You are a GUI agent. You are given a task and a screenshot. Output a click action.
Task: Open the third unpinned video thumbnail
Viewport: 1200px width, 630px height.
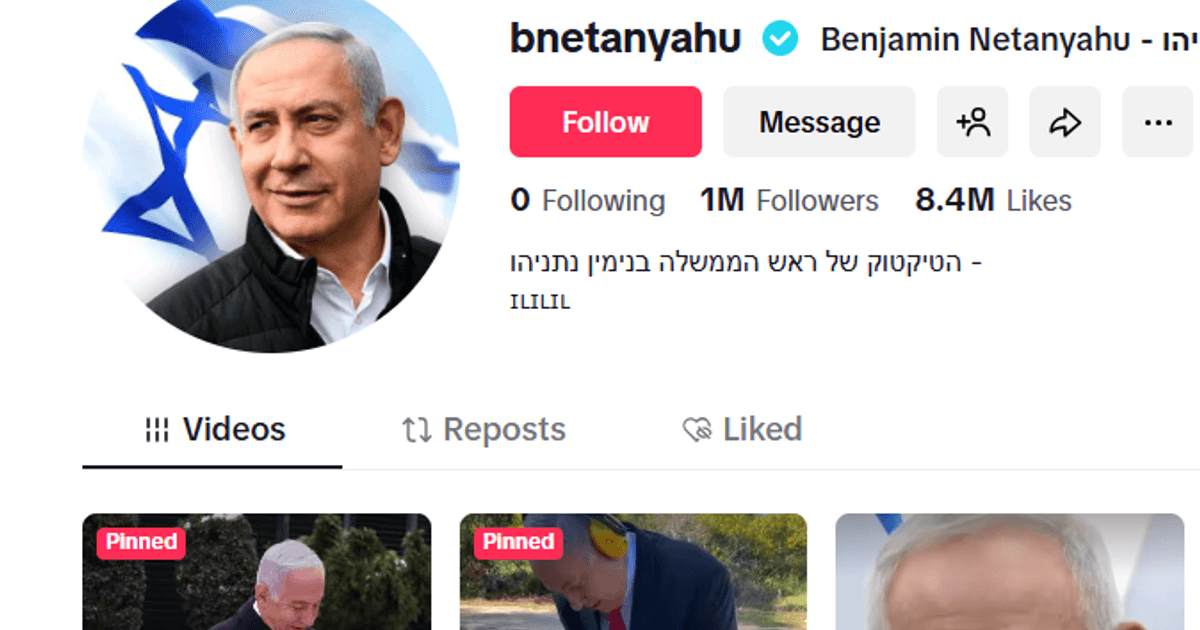tap(1009, 575)
